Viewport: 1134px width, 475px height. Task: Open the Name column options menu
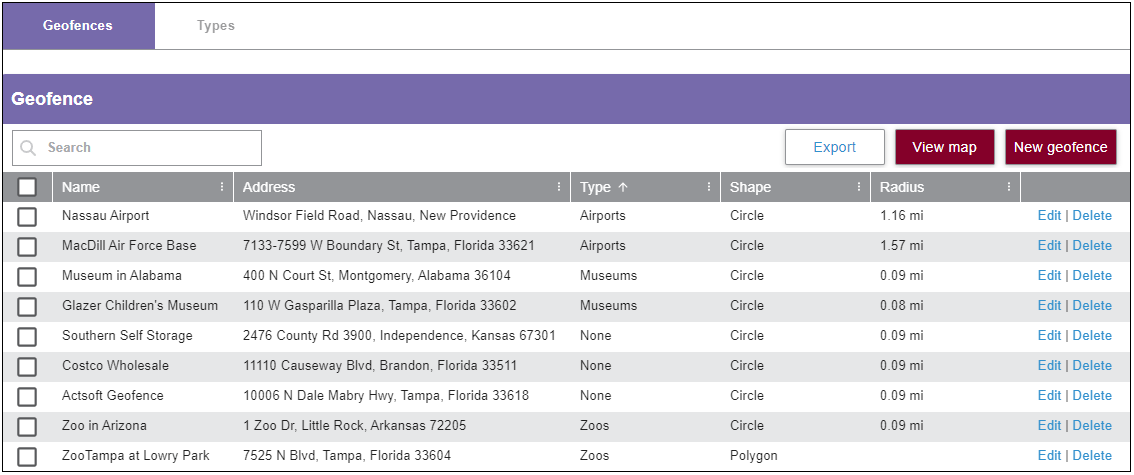click(222, 187)
